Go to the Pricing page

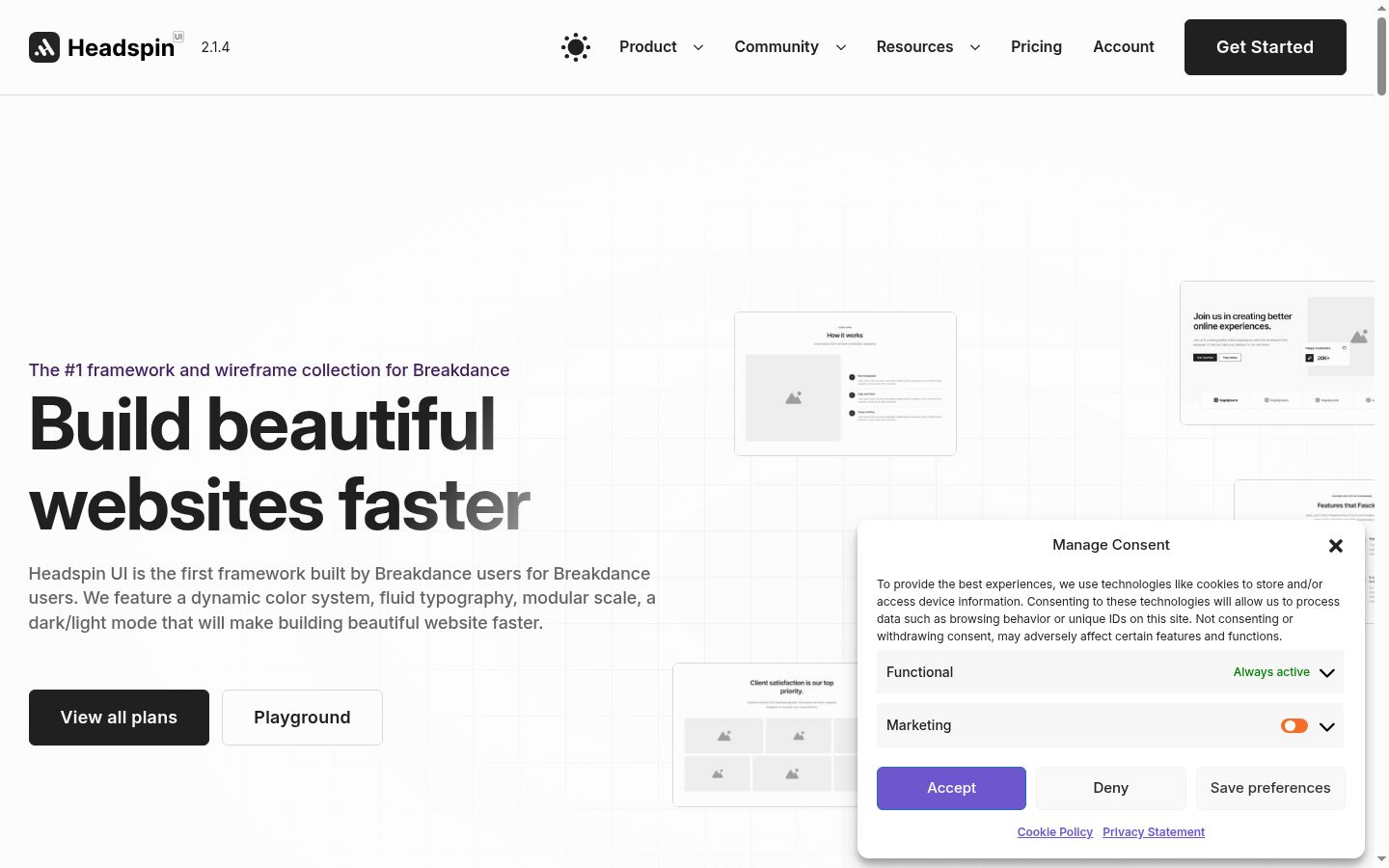coord(1036,47)
